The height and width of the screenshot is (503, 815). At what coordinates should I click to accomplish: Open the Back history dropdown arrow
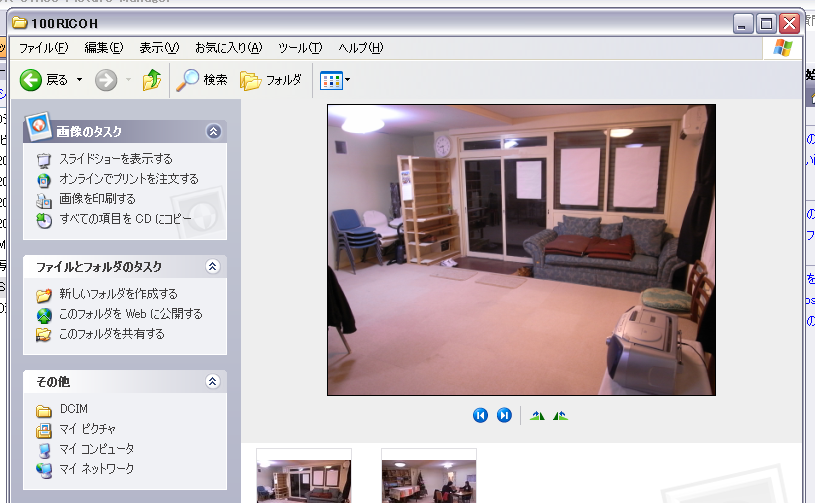tap(80, 80)
